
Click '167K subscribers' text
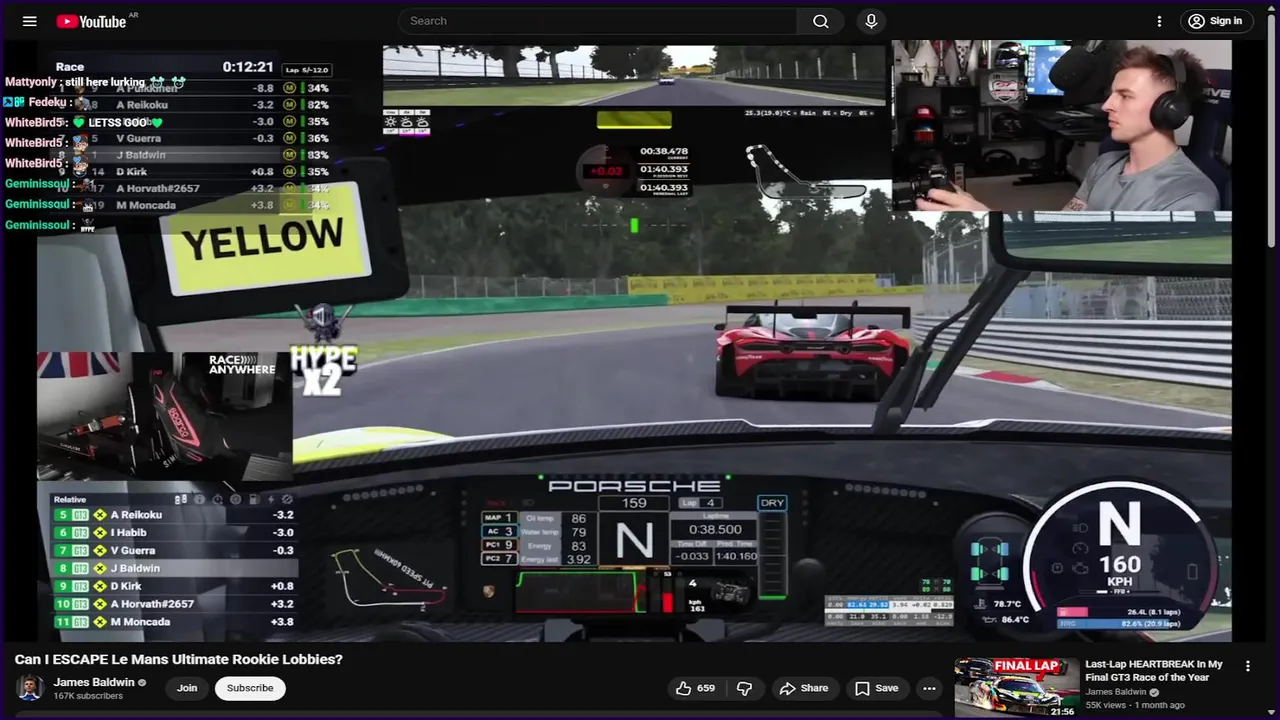(x=88, y=696)
